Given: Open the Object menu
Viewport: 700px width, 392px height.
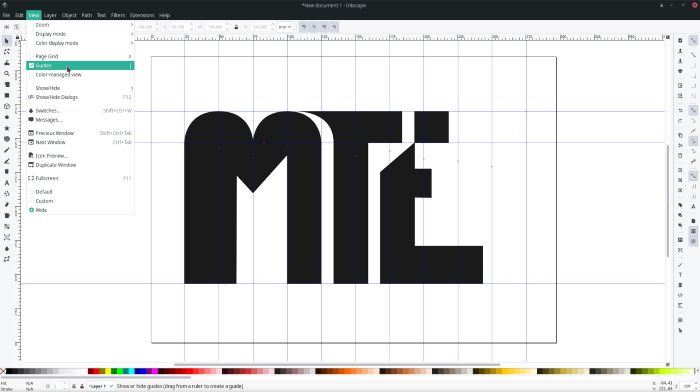Looking at the screenshot, I should coord(69,15).
